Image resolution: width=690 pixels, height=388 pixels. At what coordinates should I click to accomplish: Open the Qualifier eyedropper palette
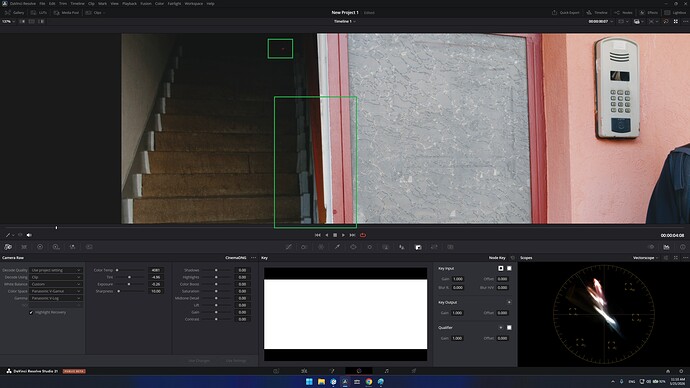tap(337, 247)
